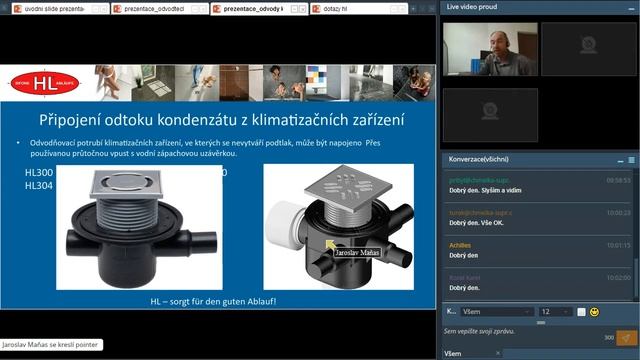The image size is (640, 360).
Task: Open the Konverzace panel options menu icon
Action: (631, 160)
